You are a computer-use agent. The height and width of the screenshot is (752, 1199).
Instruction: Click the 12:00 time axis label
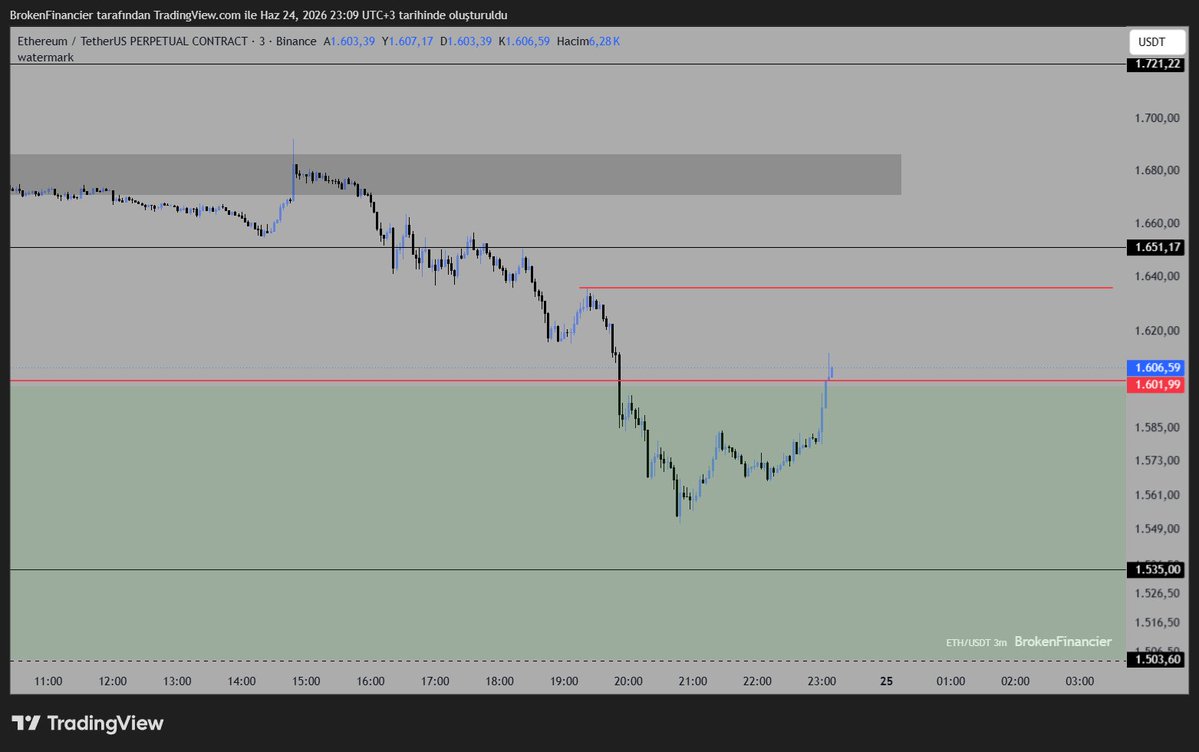[112, 681]
